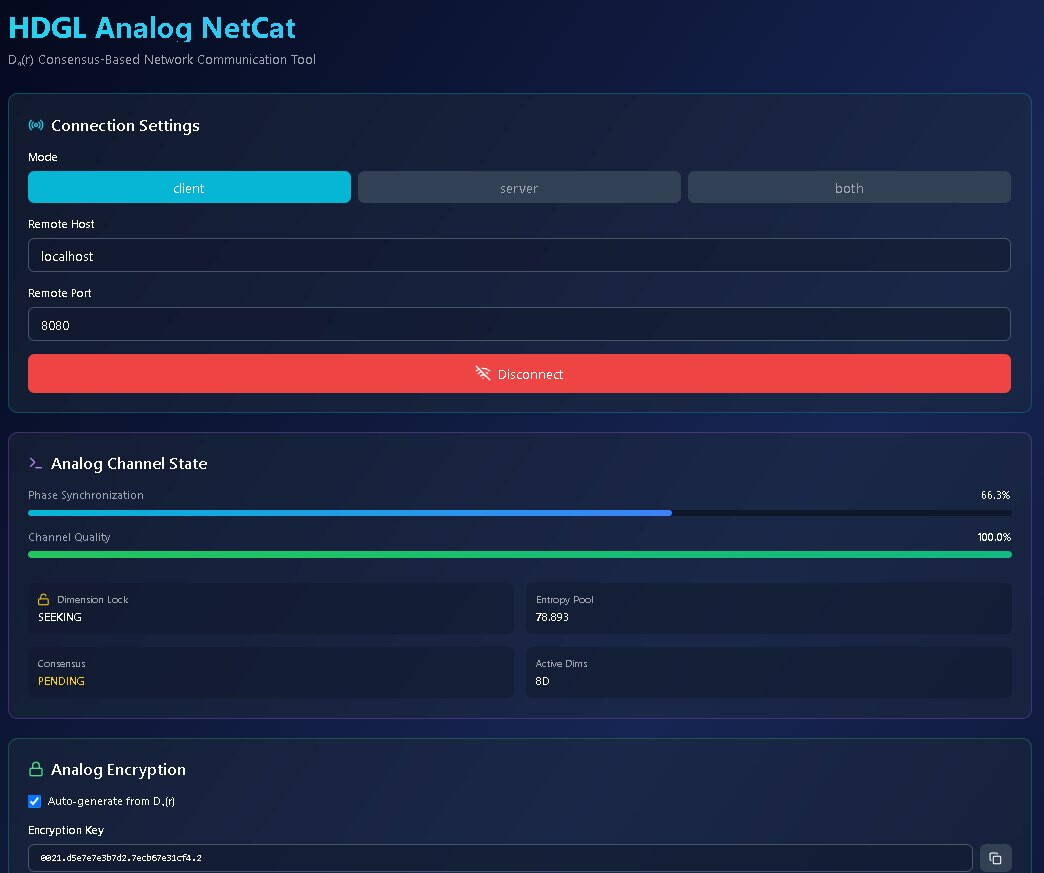The width and height of the screenshot is (1044, 873).
Task: Click the copy encryption key icon
Action: 995,858
